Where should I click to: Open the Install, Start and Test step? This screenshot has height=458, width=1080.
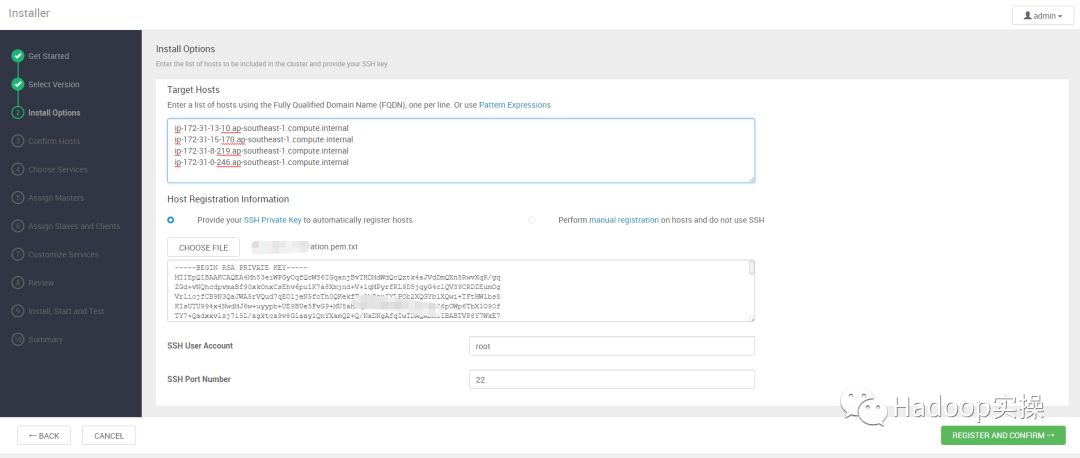click(66, 311)
